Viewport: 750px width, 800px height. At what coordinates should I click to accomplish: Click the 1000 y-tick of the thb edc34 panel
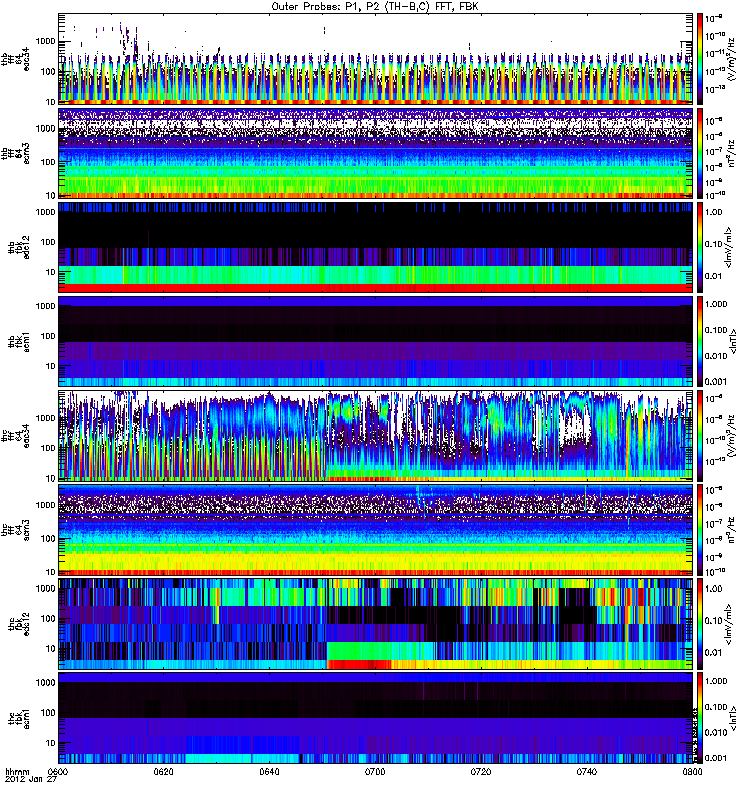click(46, 41)
